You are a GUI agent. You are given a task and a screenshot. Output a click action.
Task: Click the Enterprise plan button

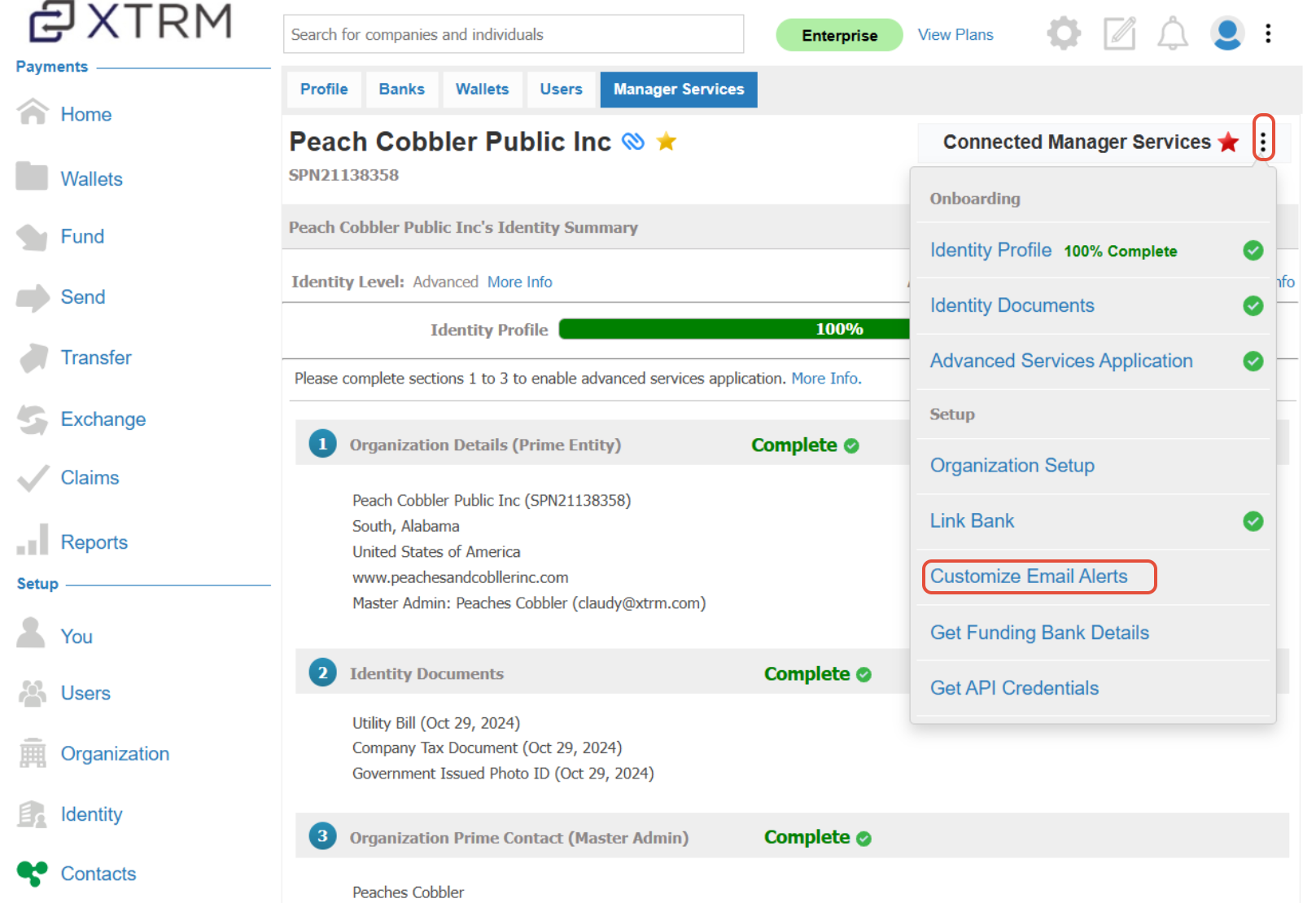(x=839, y=35)
